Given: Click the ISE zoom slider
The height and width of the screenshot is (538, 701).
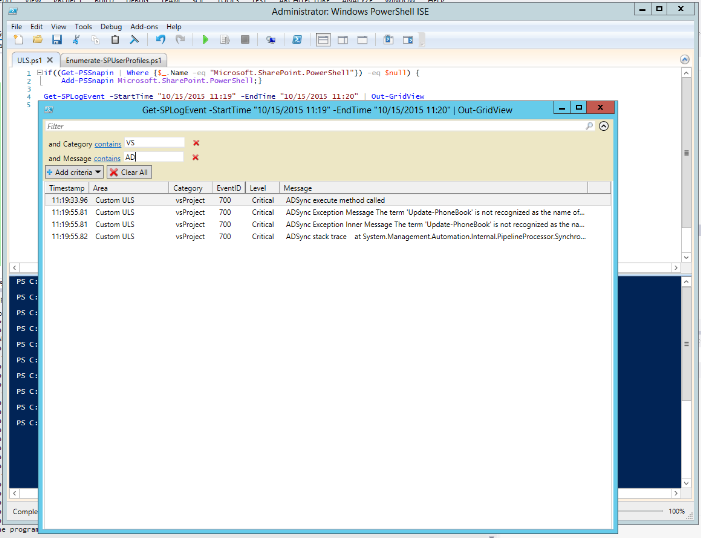Looking at the screenshot, I should [642, 511].
